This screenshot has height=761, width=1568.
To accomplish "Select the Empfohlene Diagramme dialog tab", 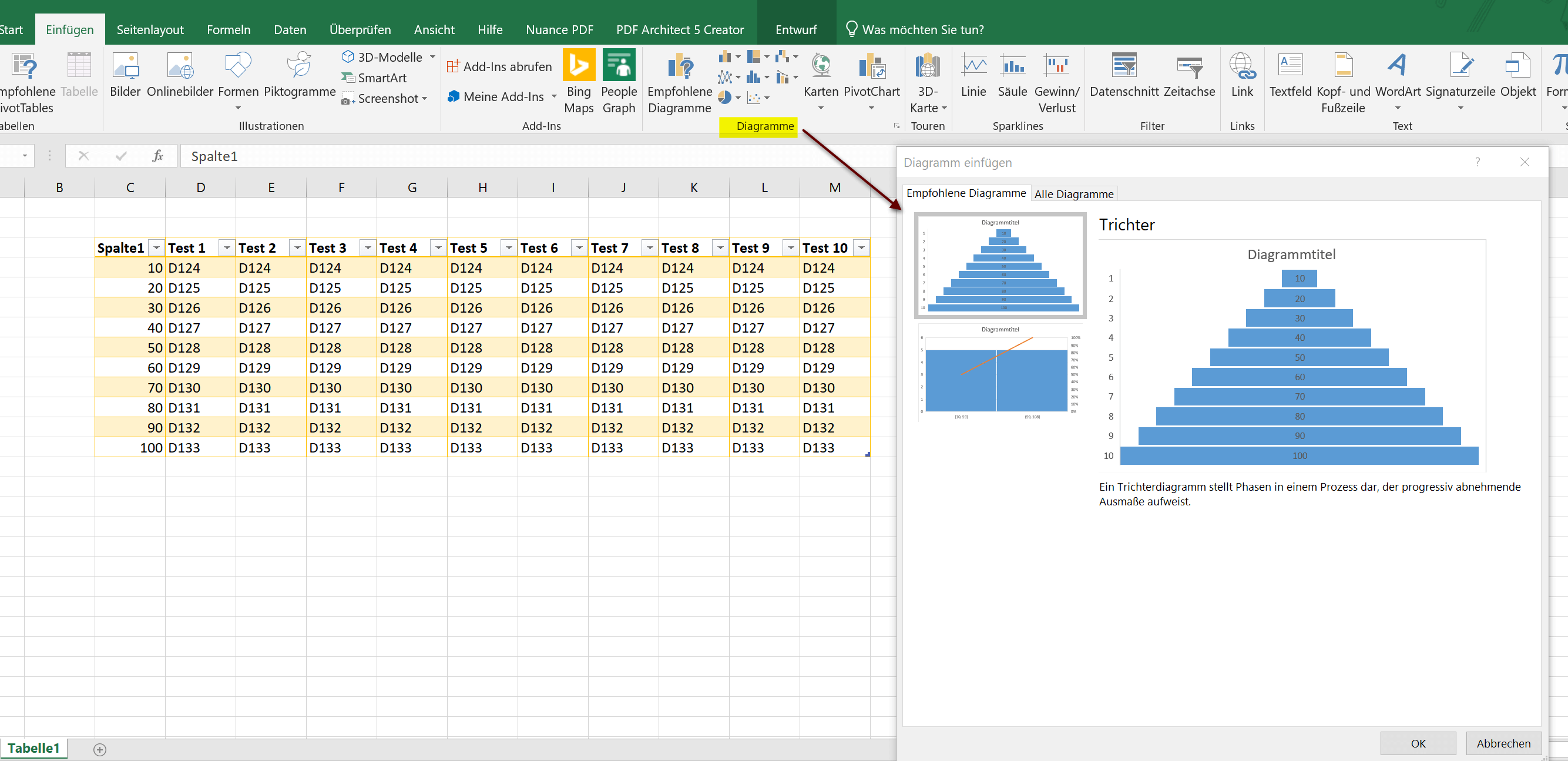I will pyautogui.click(x=966, y=193).
